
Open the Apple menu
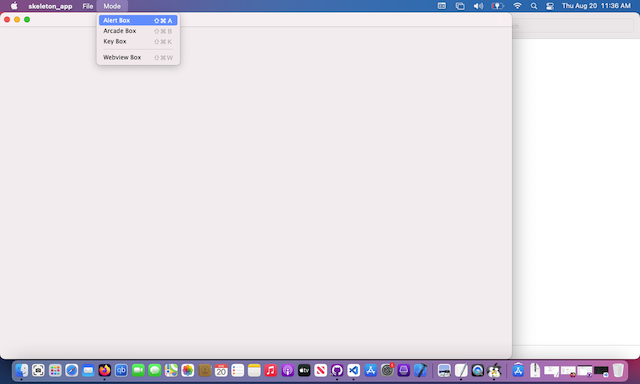(x=14, y=6)
